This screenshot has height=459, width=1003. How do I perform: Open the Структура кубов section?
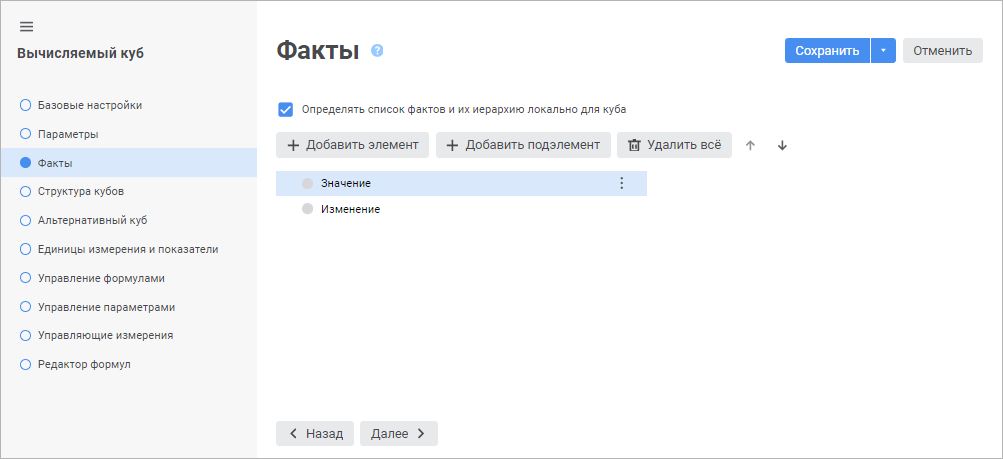[80, 191]
